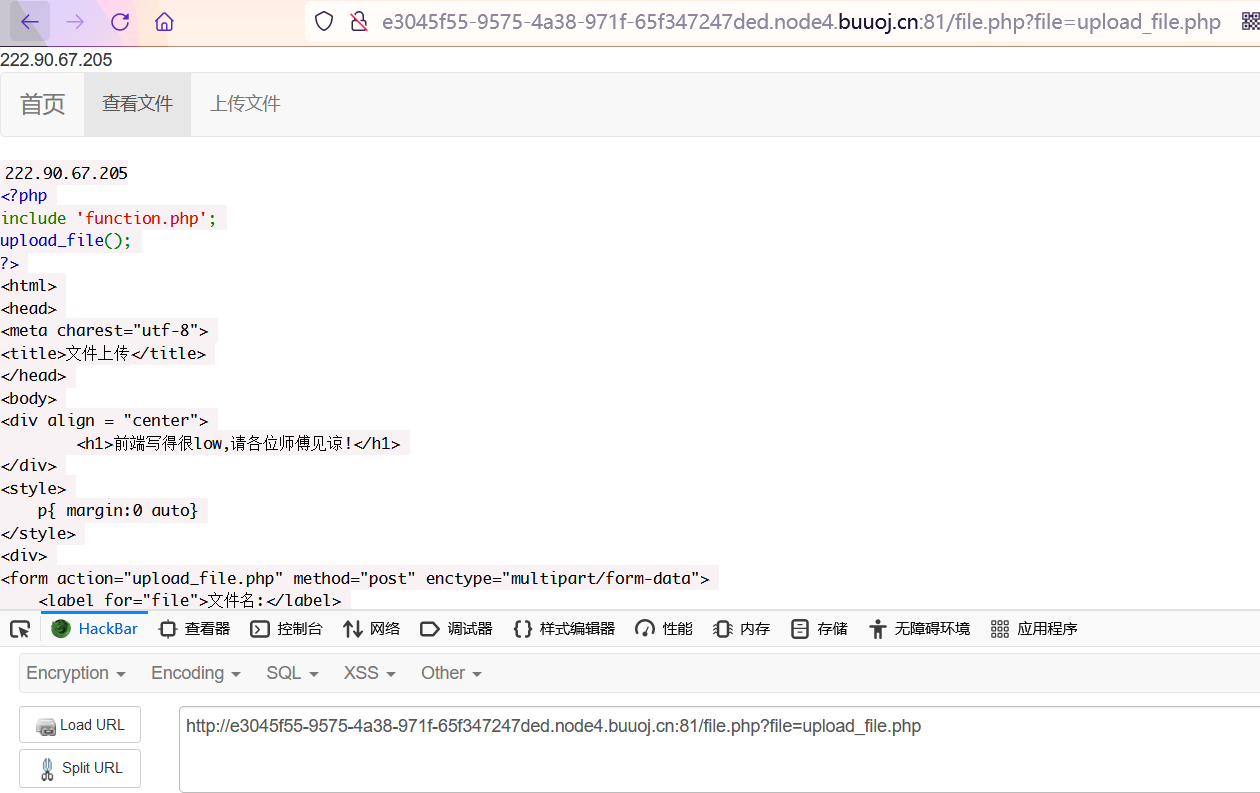1260x793 pixels.
Task: Reload the current page
Action: [120, 22]
